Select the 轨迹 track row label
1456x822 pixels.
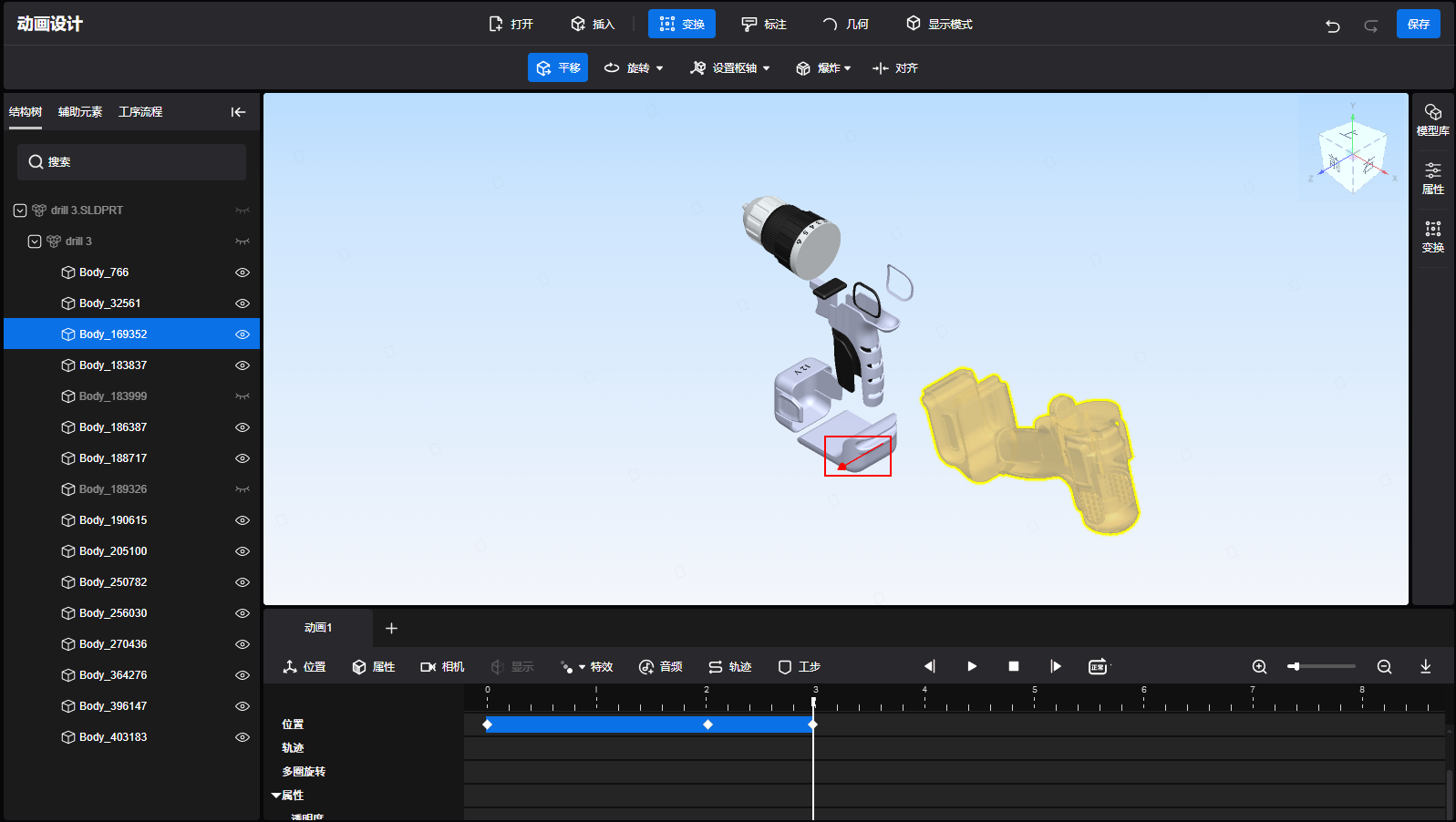coord(293,748)
